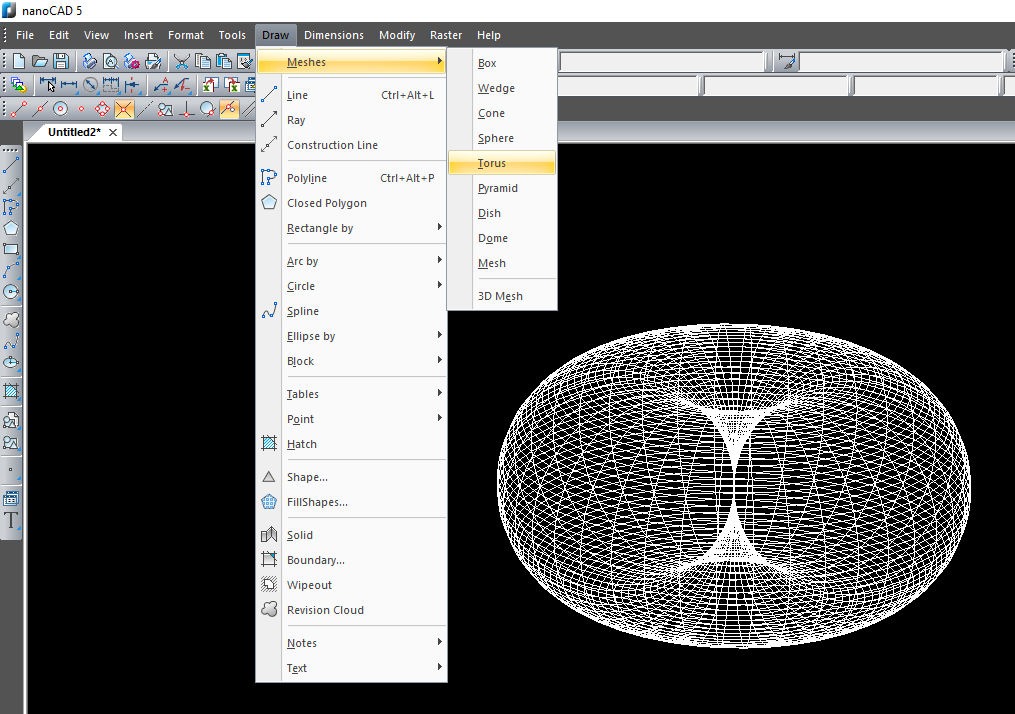Choose Closed Polygon command
Image resolution: width=1015 pixels, height=714 pixels.
tap(327, 203)
